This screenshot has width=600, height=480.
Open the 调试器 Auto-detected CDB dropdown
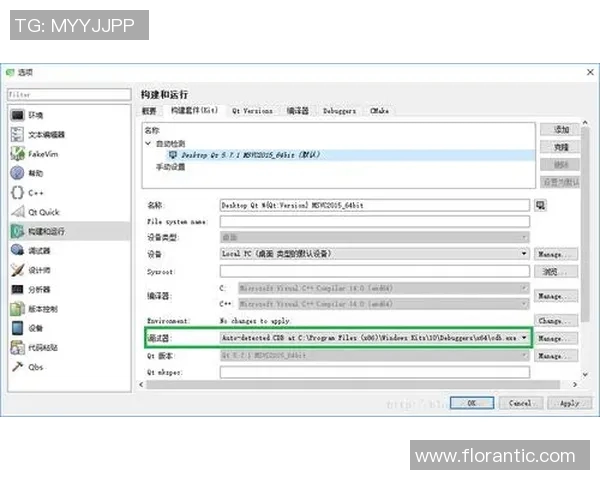375,338
